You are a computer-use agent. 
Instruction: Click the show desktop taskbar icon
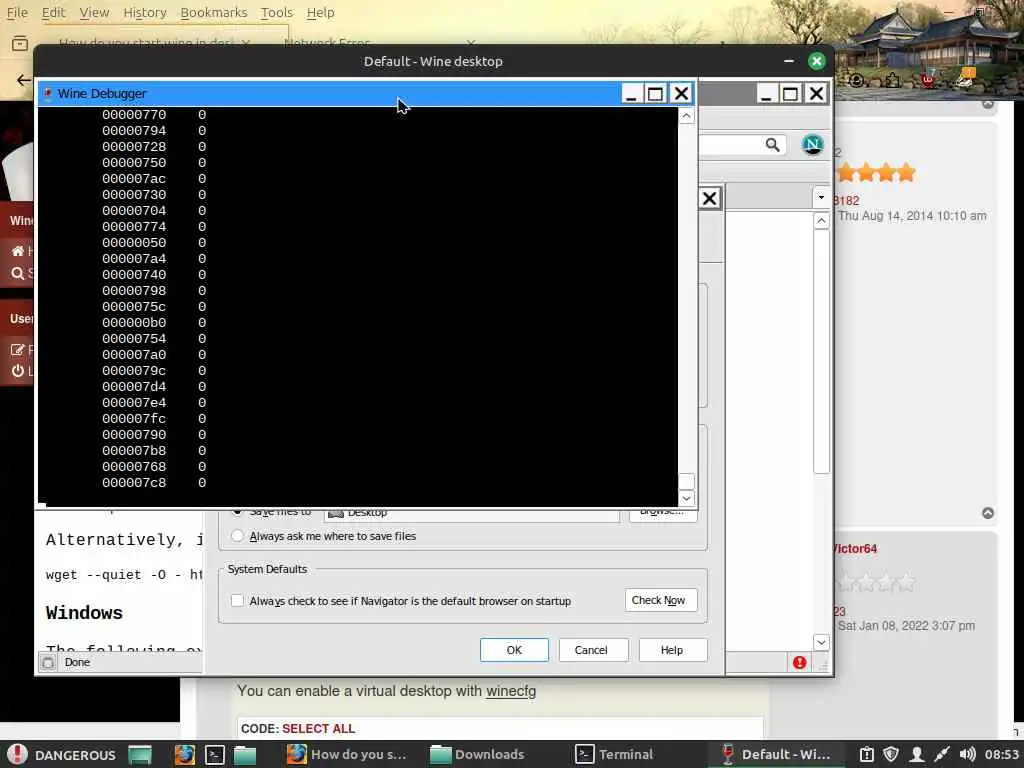(140, 754)
